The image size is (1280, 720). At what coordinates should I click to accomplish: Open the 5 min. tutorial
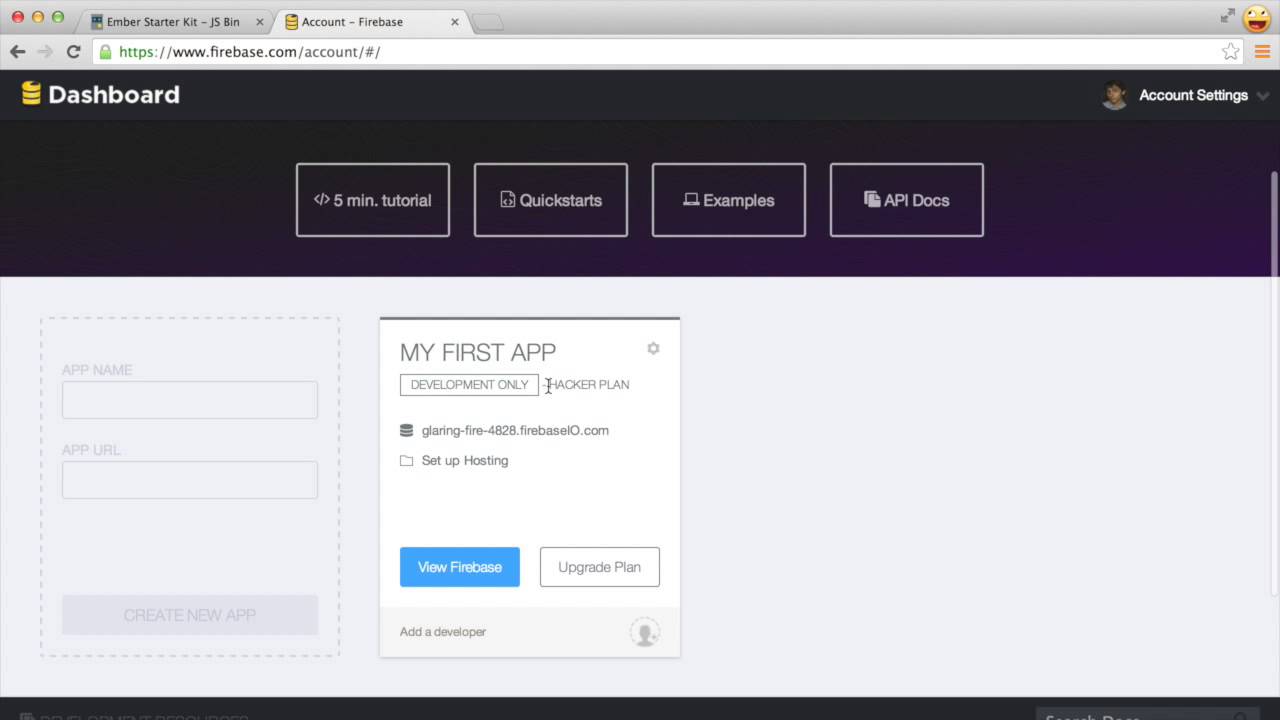(x=373, y=200)
